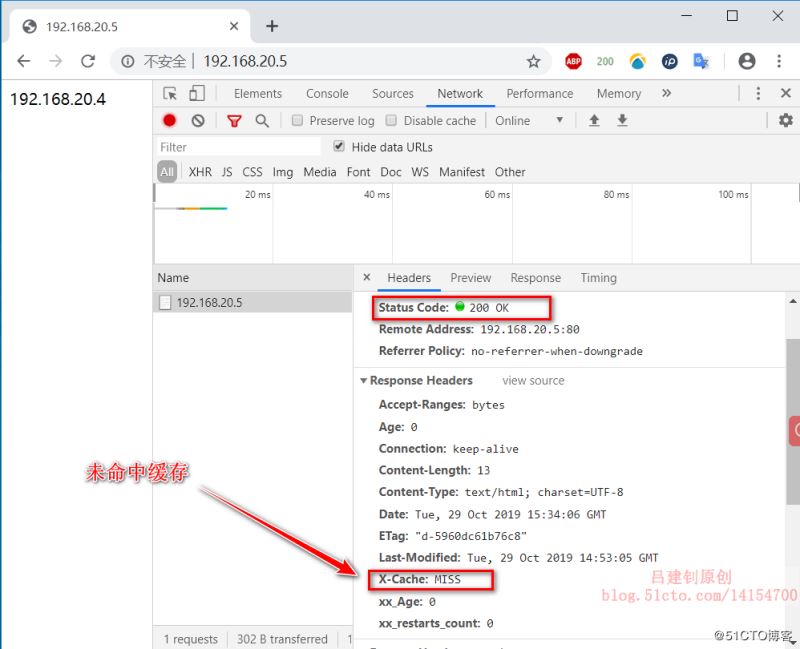Export HAR using the download arrow icon
Viewport: 800px width, 649px height.
[622, 120]
